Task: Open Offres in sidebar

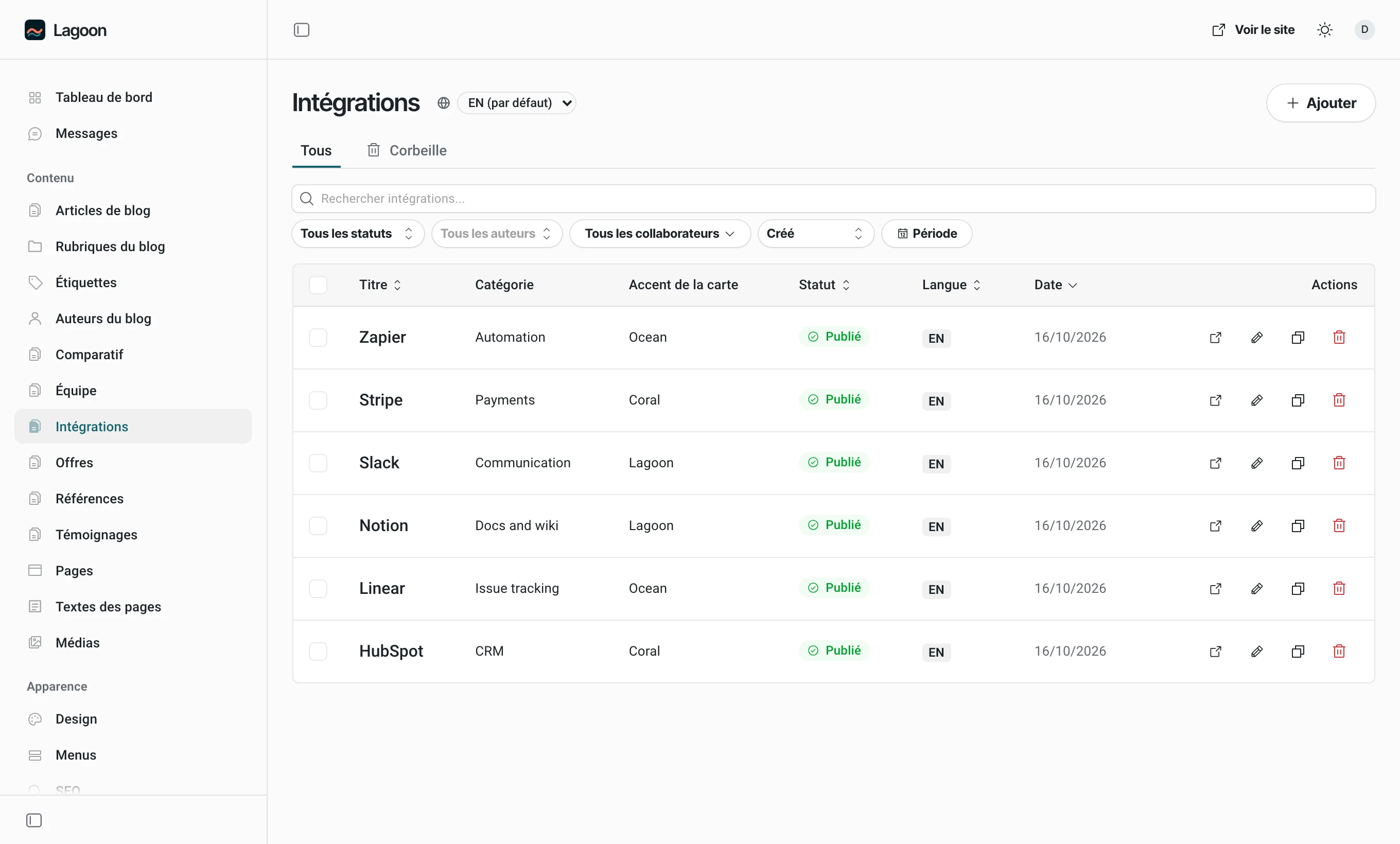Action: (x=133, y=462)
